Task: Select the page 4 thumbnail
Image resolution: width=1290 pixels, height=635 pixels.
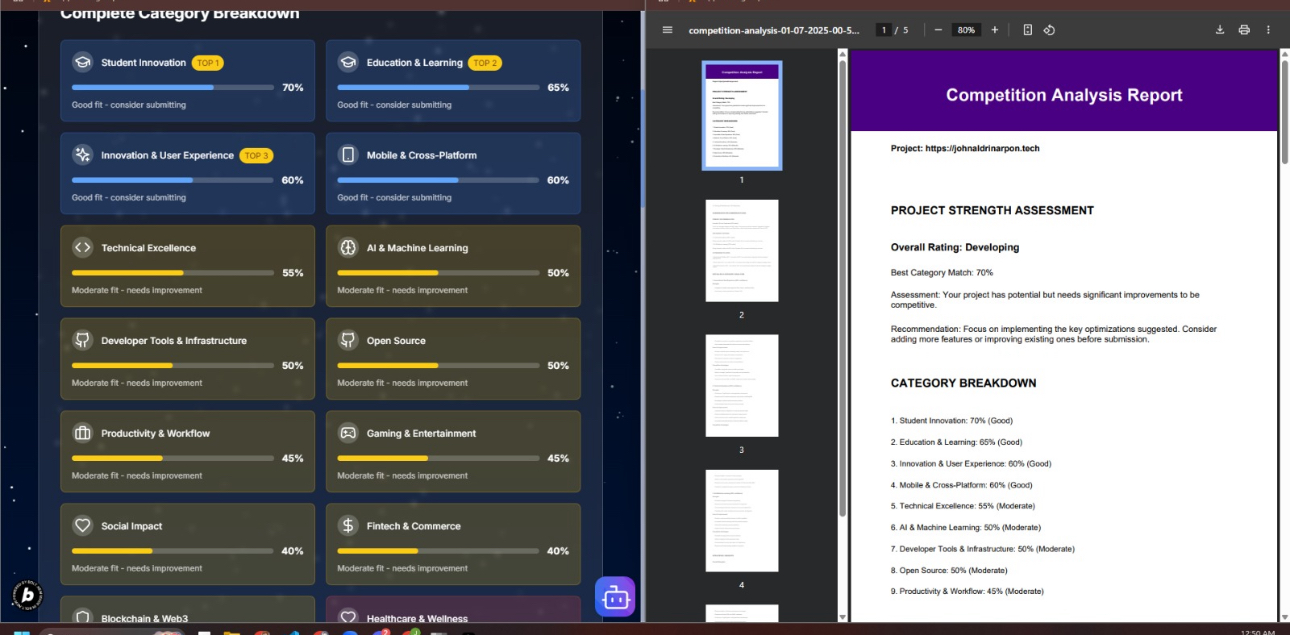Action: click(742, 521)
